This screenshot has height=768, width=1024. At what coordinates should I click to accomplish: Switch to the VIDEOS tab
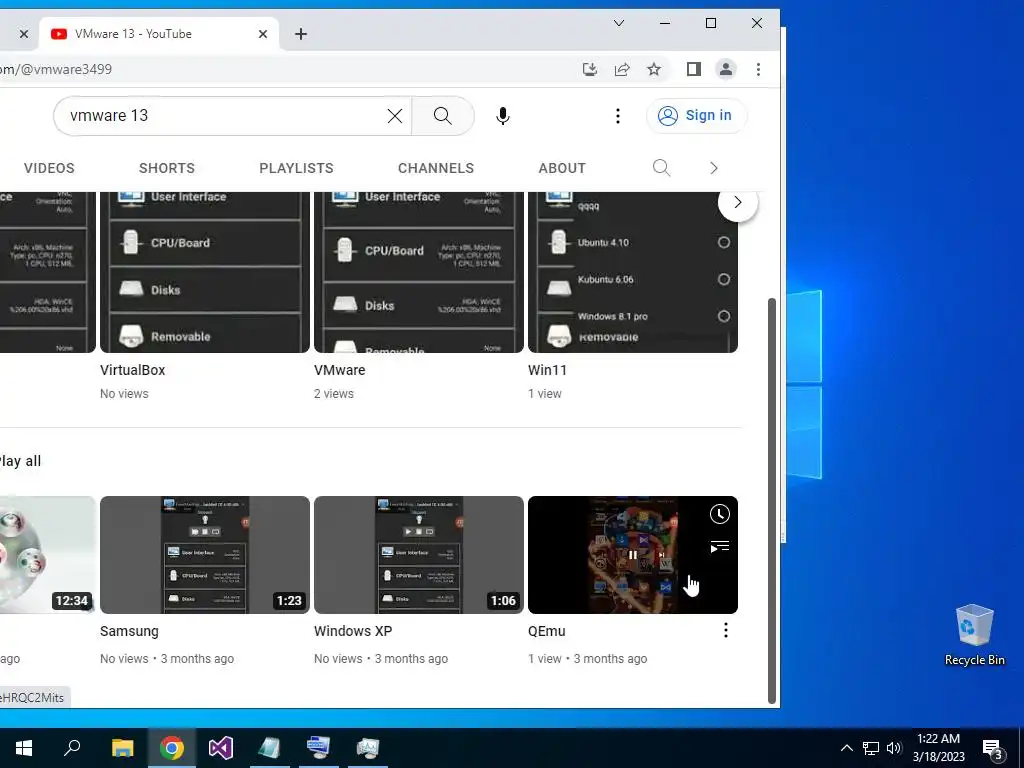[x=49, y=168]
